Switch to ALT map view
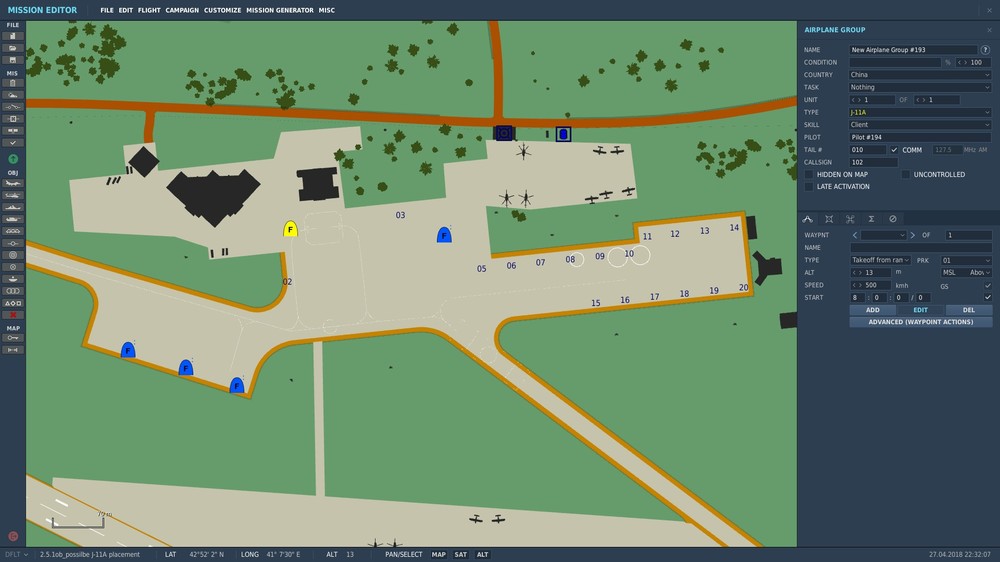Screen dimensions: 1000x562 click(483, 554)
